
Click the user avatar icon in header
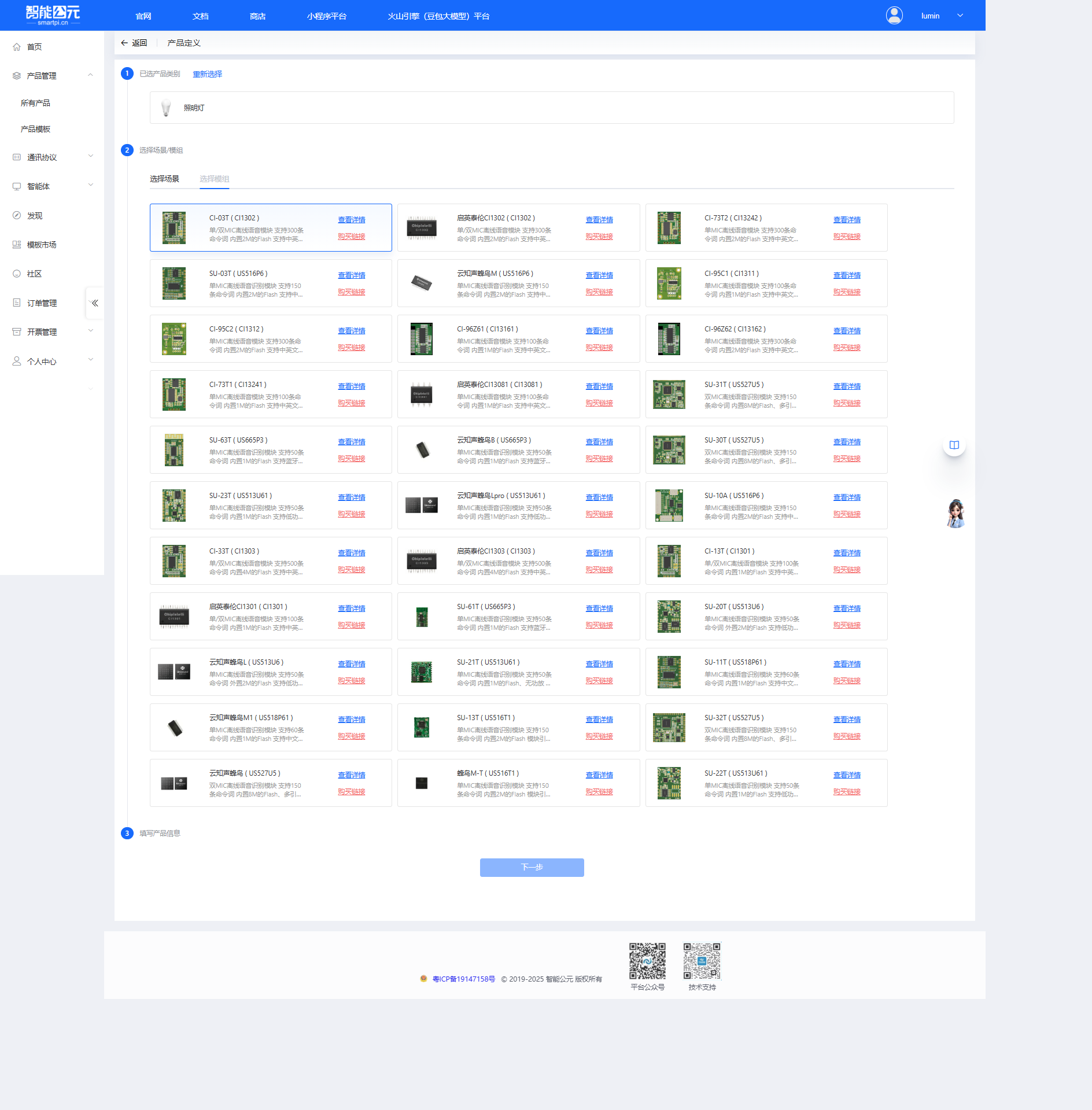(x=894, y=16)
